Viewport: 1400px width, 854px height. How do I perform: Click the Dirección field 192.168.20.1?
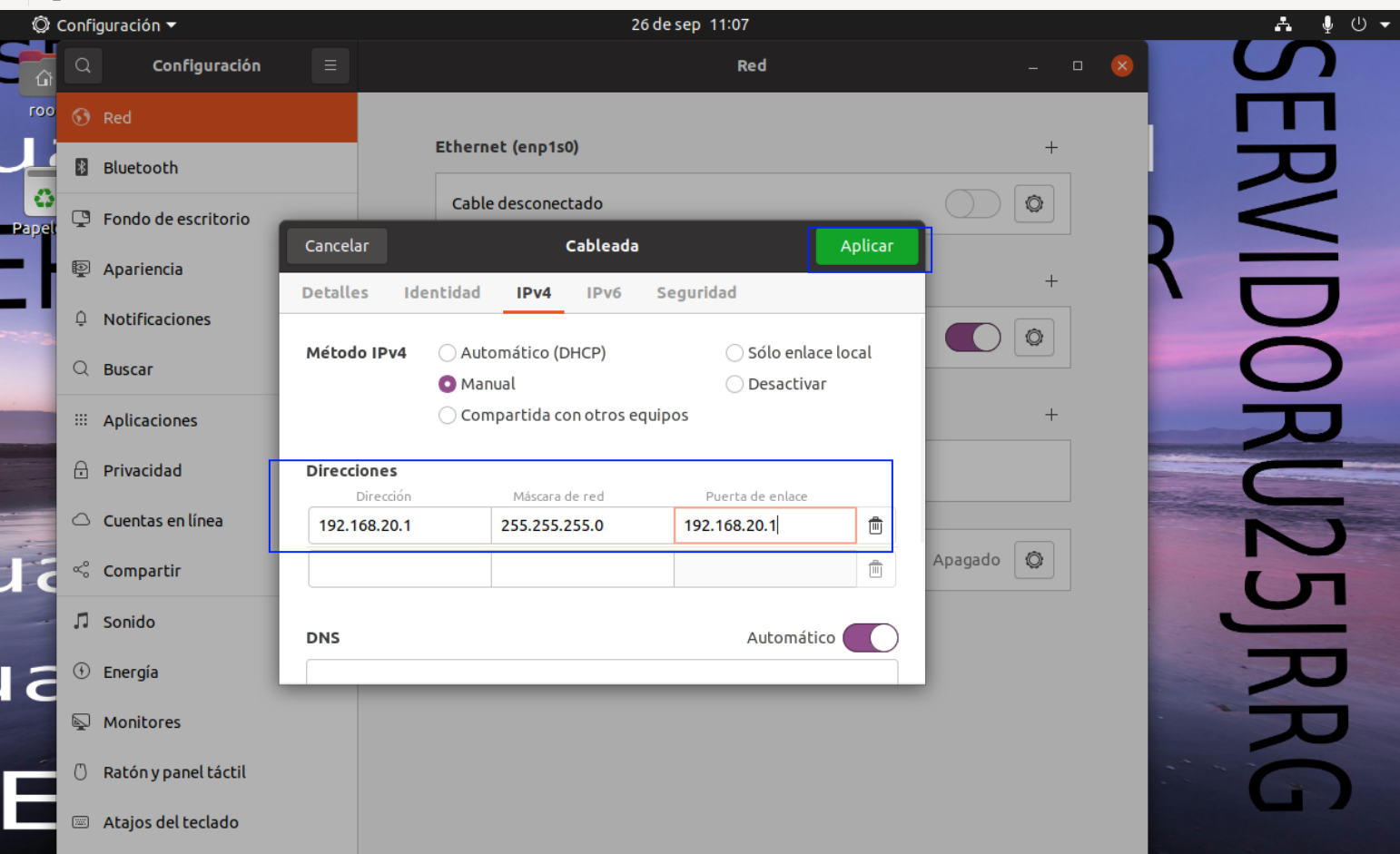coord(399,525)
